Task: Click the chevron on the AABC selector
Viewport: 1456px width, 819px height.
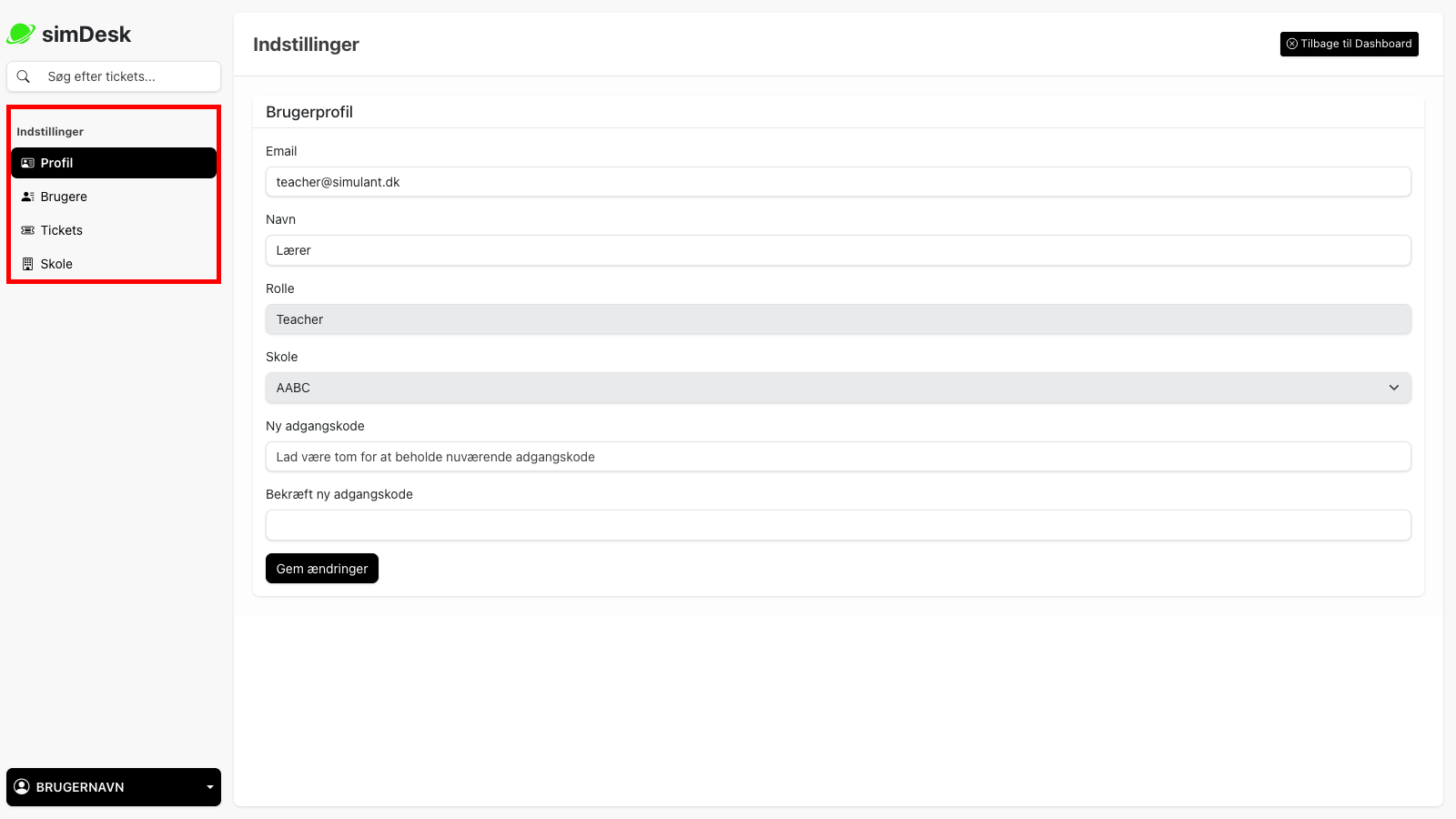Action: (1394, 388)
